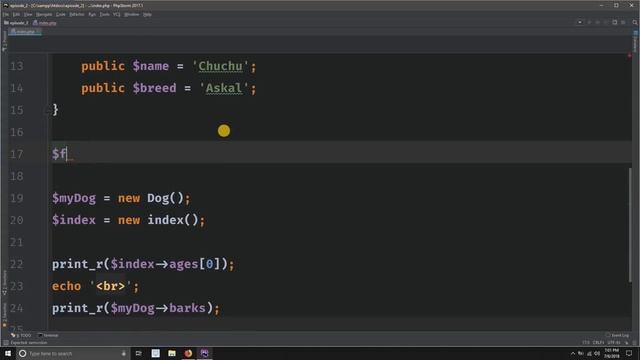Select the index.php editor tab
The height and width of the screenshot is (360, 640).
[x=24, y=31]
